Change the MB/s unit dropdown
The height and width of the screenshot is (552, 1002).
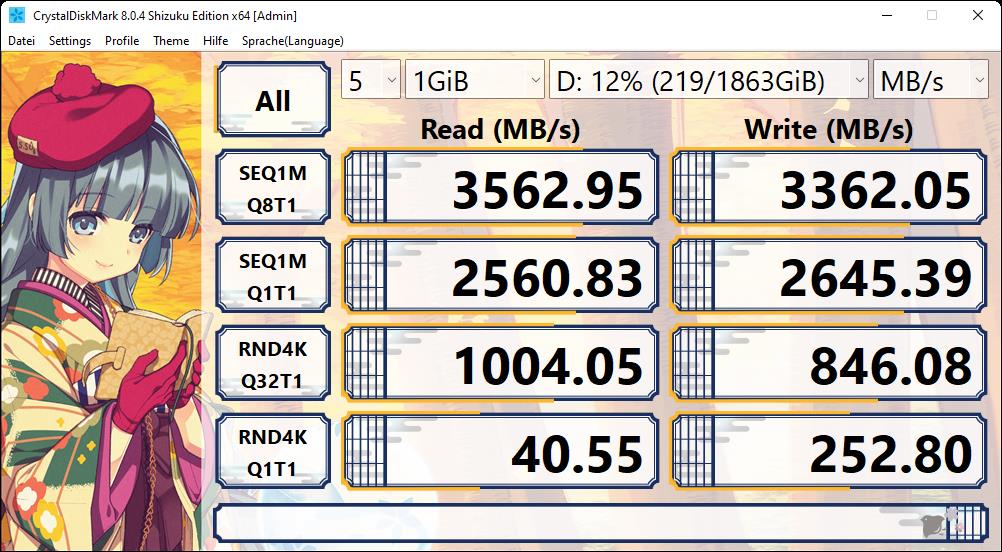tap(930, 81)
